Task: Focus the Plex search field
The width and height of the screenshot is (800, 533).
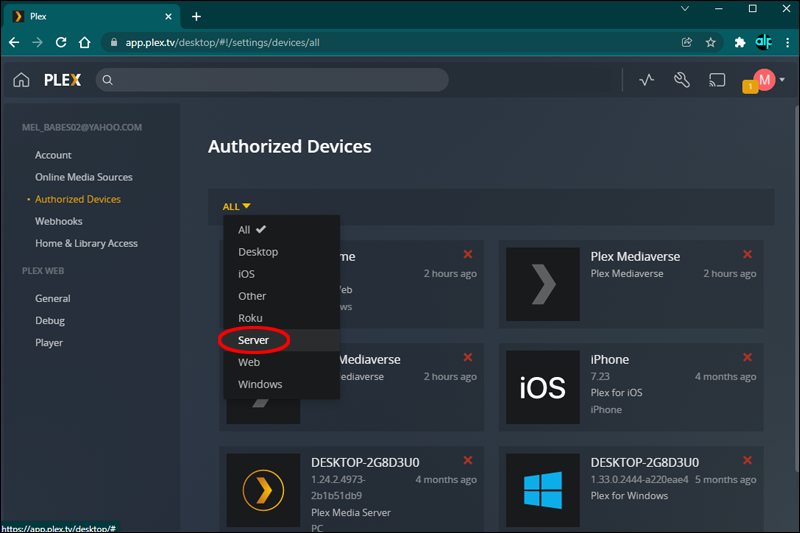Action: click(x=272, y=80)
